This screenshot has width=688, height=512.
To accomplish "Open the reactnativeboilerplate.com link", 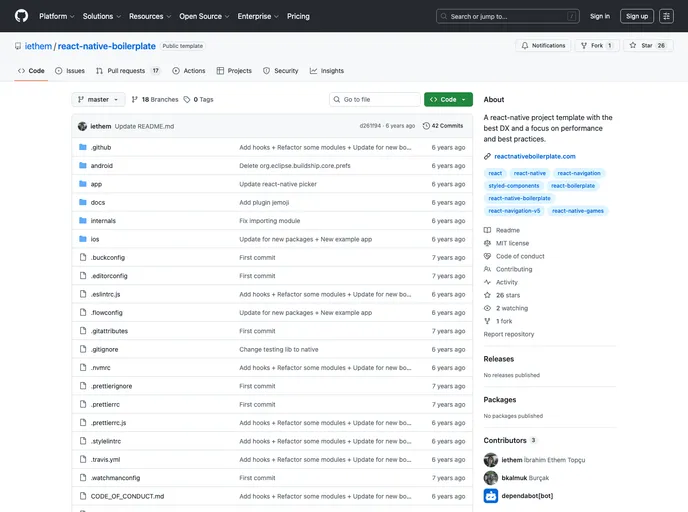I will tap(534, 156).
